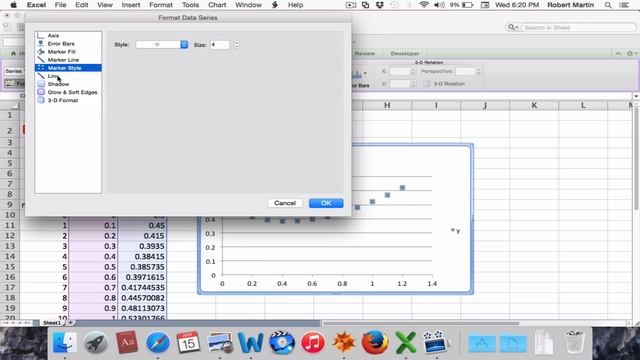Viewport: 640px width, 360px height.
Task: Open the ribbon settings gear menu
Action: [x=631, y=53]
